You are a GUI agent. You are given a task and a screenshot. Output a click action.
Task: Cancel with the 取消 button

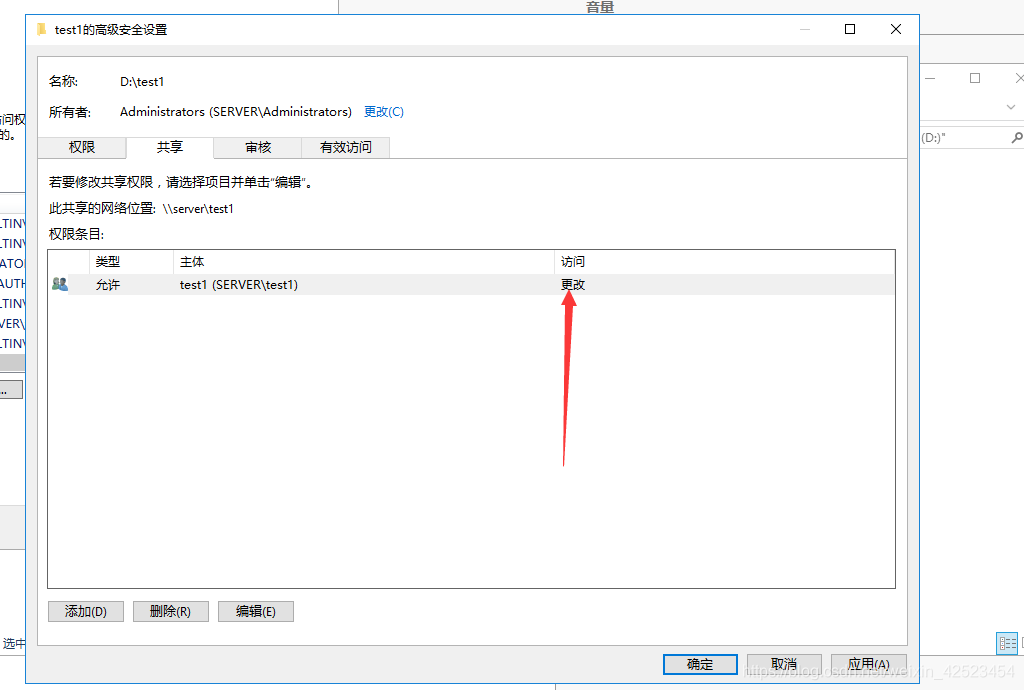tap(784, 665)
